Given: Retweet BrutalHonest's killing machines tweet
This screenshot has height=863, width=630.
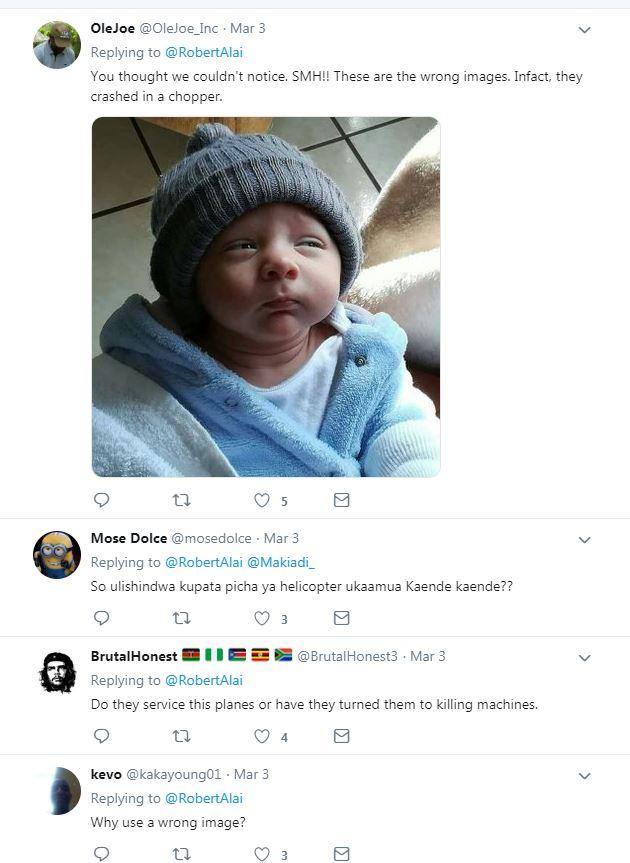Looking at the screenshot, I should tap(182, 736).
